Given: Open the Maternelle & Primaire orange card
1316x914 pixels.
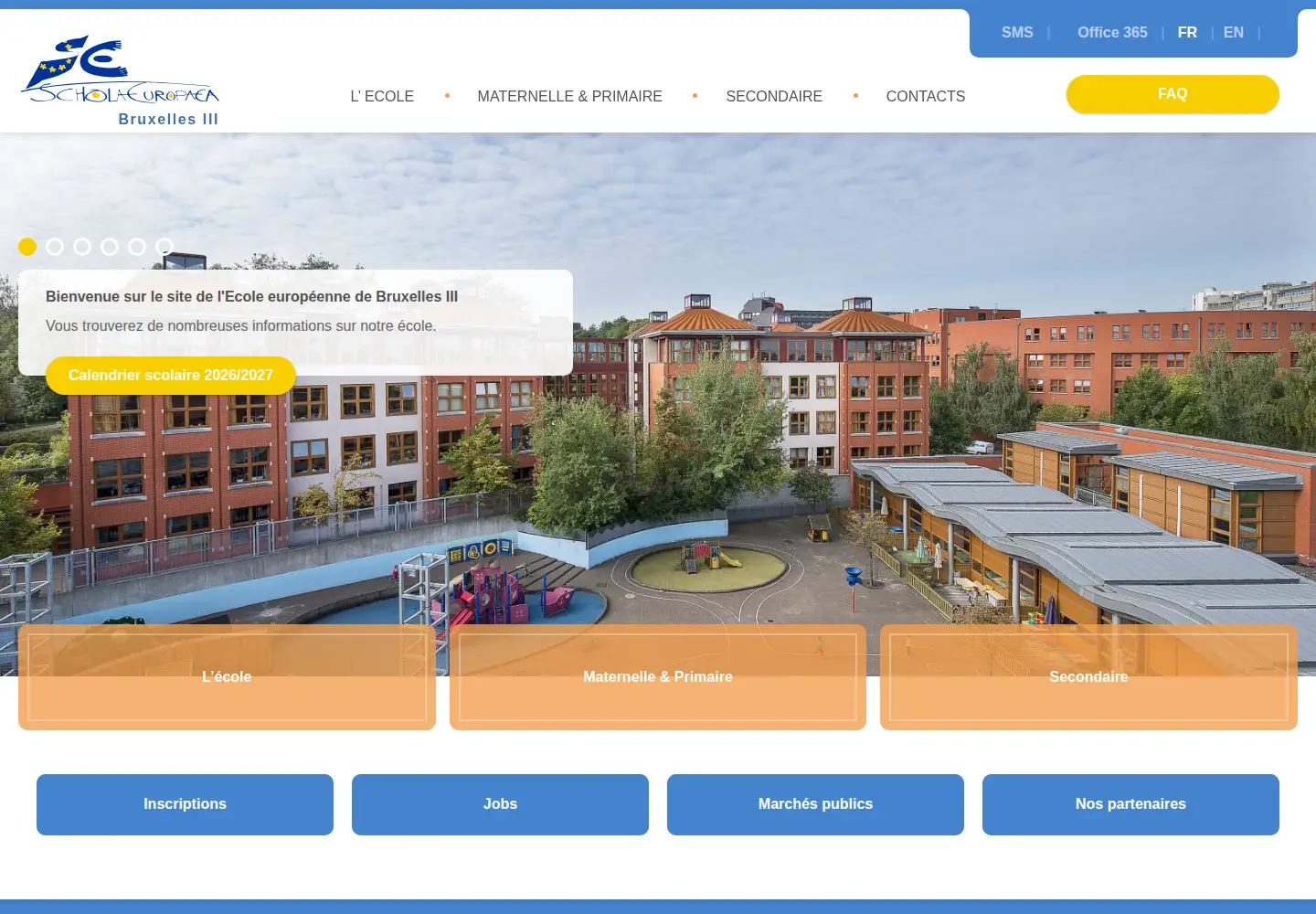Looking at the screenshot, I should click(658, 677).
